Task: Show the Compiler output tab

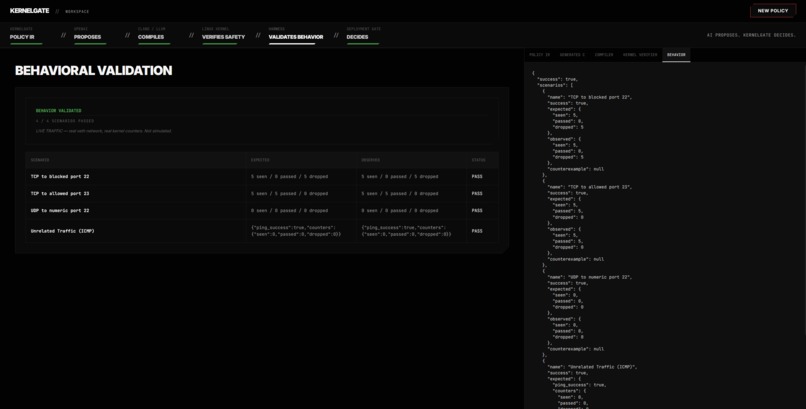Action: 604,54
